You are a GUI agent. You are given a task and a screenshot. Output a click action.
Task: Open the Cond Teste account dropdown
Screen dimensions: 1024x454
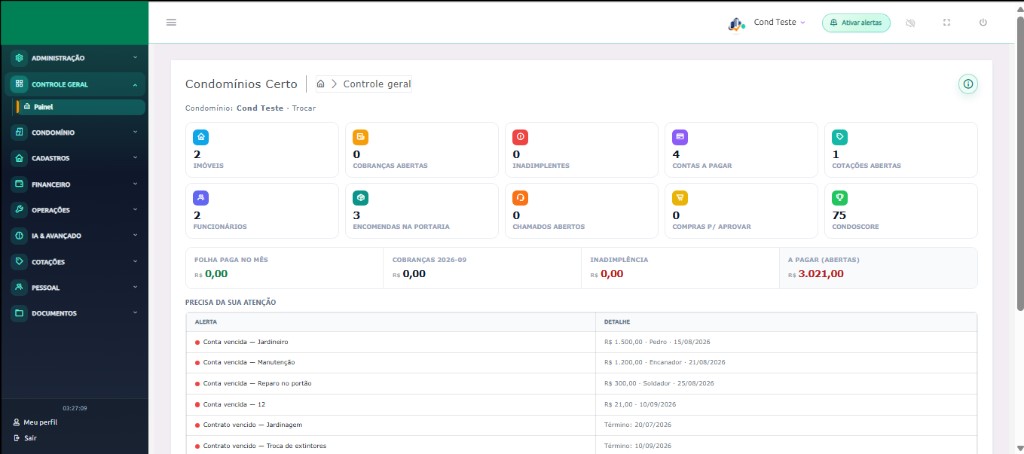click(779, 22)
